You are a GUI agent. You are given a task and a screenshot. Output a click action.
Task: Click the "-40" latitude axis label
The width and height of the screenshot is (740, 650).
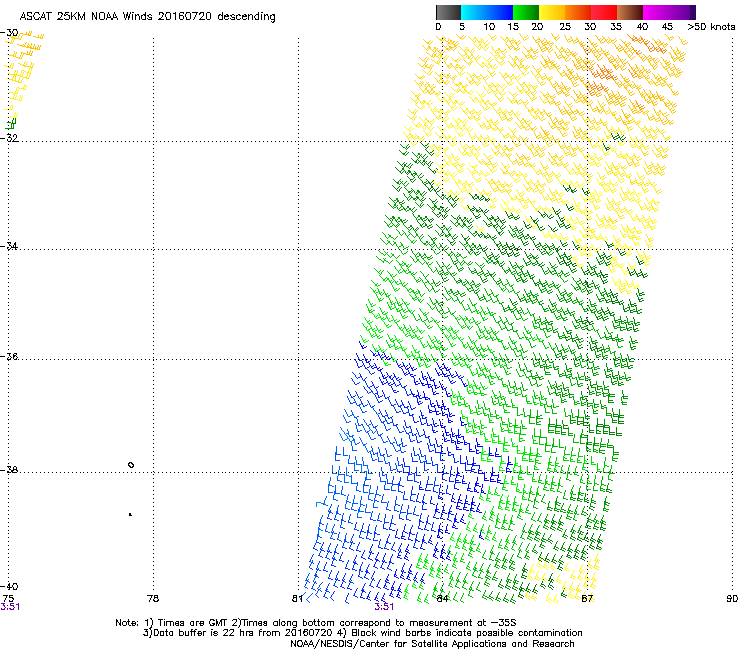pyautogui.click(x=9, y=586)
